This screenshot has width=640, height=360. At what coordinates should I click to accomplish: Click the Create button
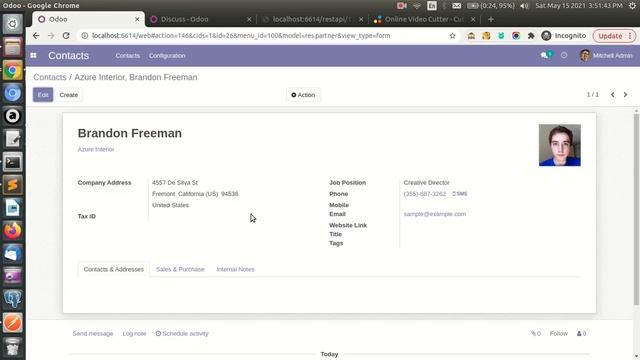[x=69, y=95]
